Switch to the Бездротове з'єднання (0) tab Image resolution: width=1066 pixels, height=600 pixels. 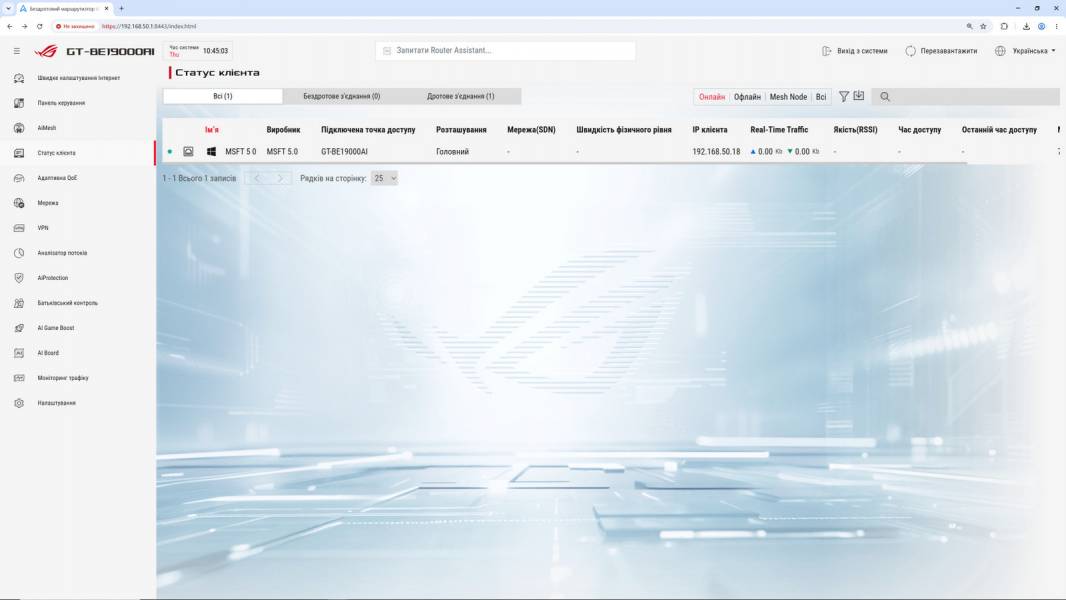[x=341, y=96]
